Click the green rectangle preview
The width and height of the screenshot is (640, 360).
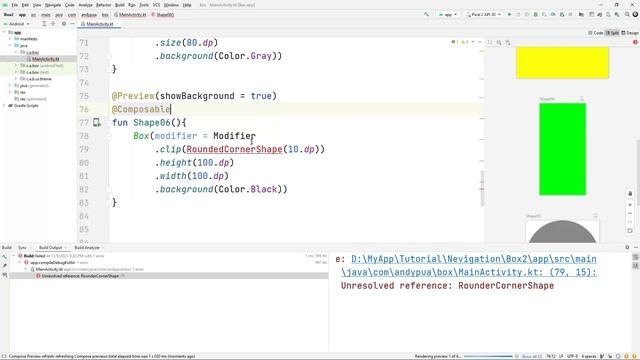click(562, 149)
